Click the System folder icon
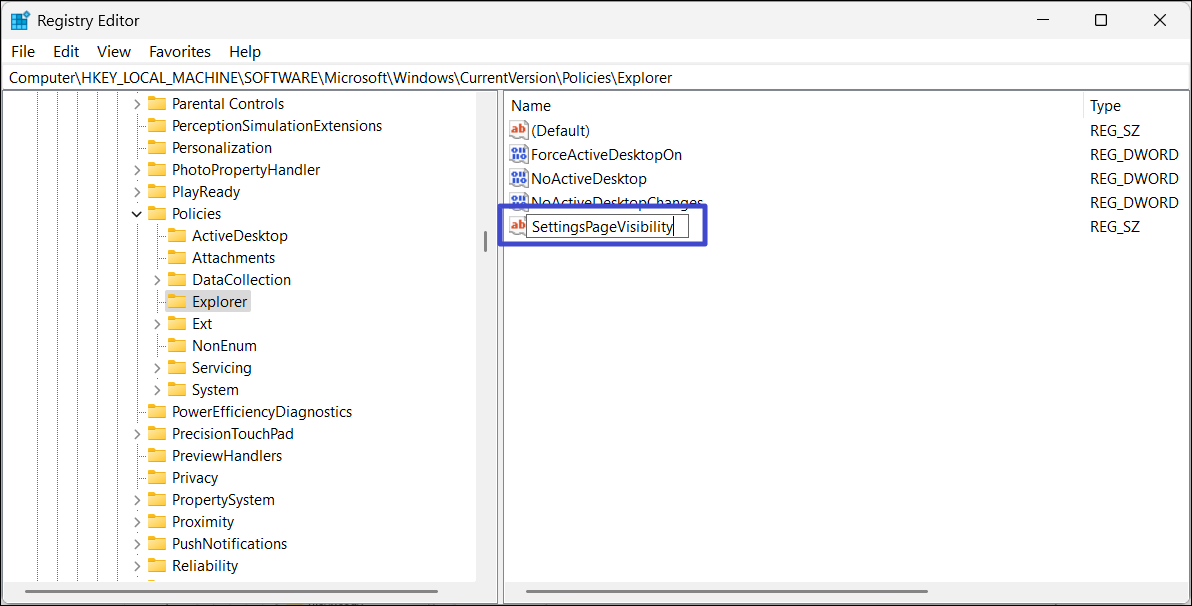This screenshot has width=1192, height=606. (177, 390)
